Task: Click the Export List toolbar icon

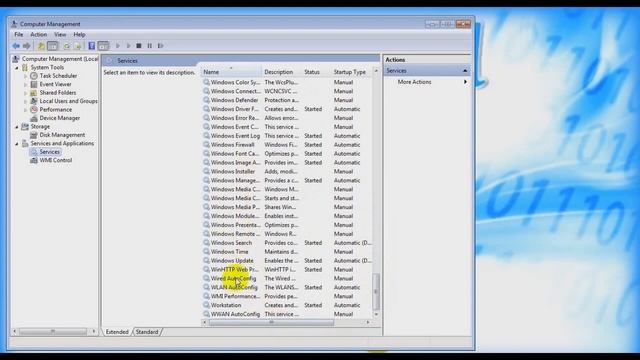Action: (77, 46)
